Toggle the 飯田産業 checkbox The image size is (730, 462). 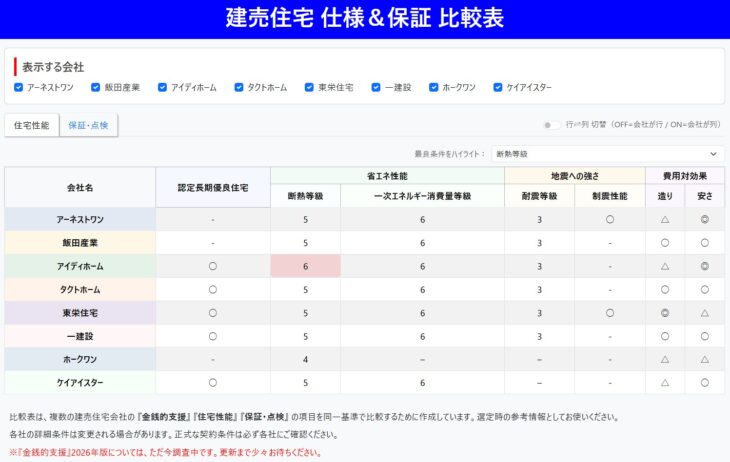click(x=95, y=87)
